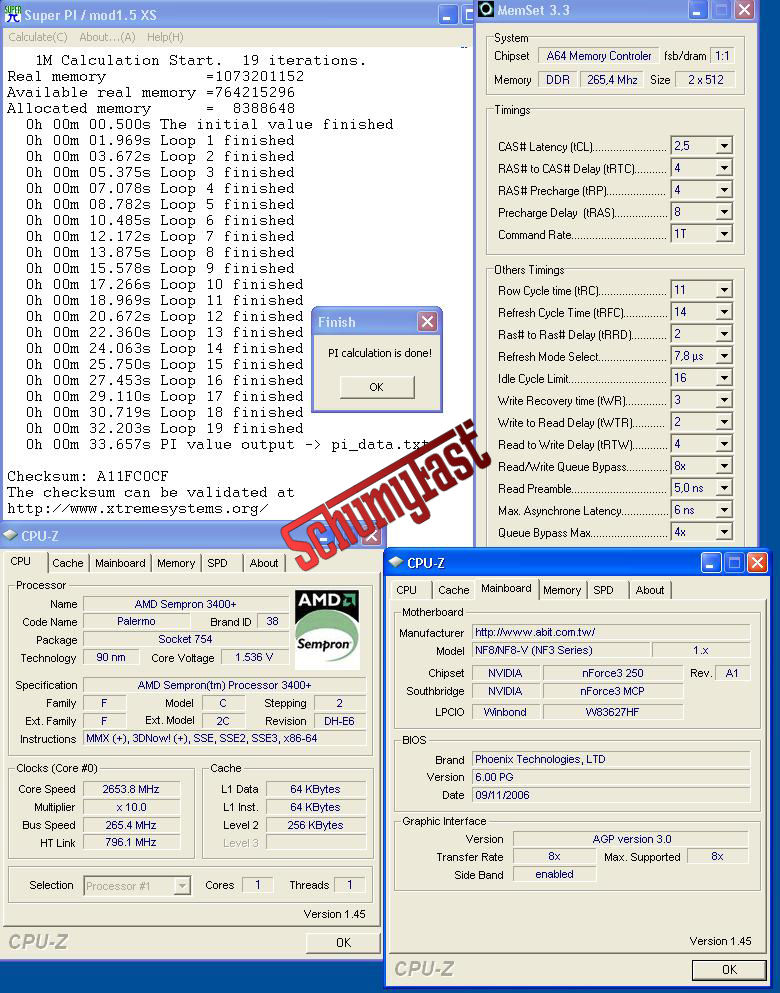Click the W83627HF LPCIO field
Screen dimensions: 780x993
[x=612, y=712]
